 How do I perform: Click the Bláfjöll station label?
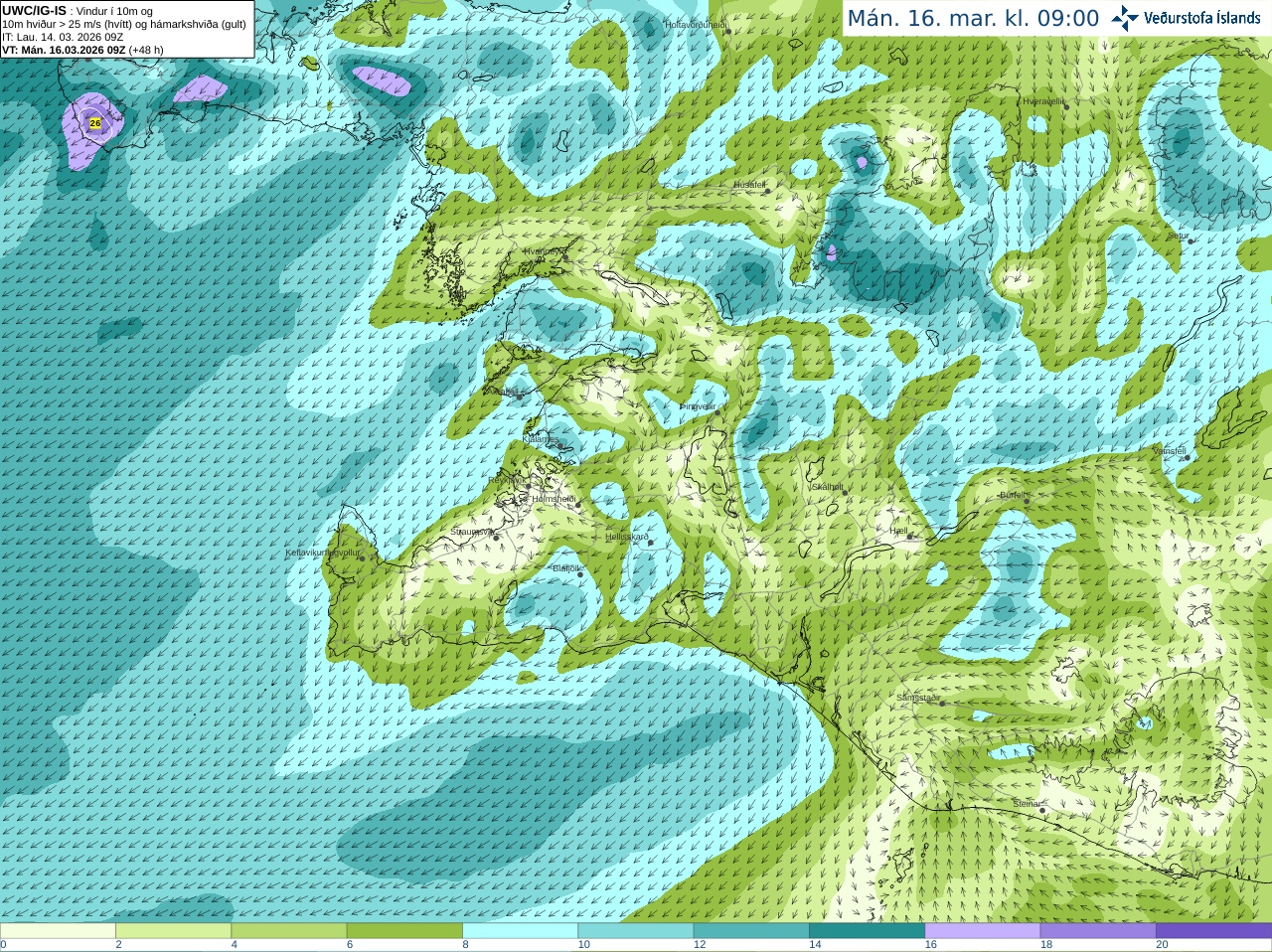[x=565, y=568]
